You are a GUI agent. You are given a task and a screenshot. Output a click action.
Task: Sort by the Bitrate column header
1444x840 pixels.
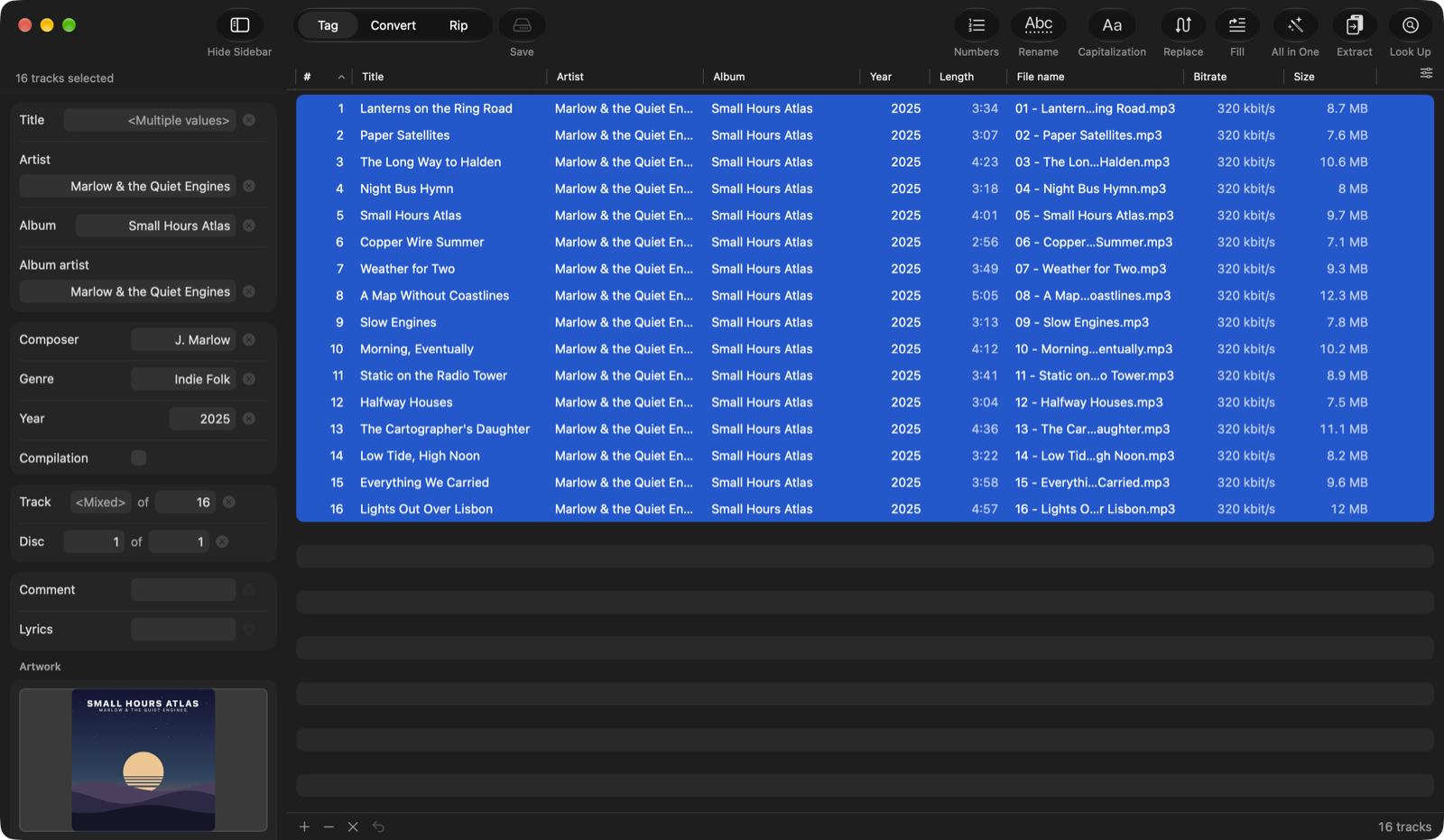[1210, 77]
